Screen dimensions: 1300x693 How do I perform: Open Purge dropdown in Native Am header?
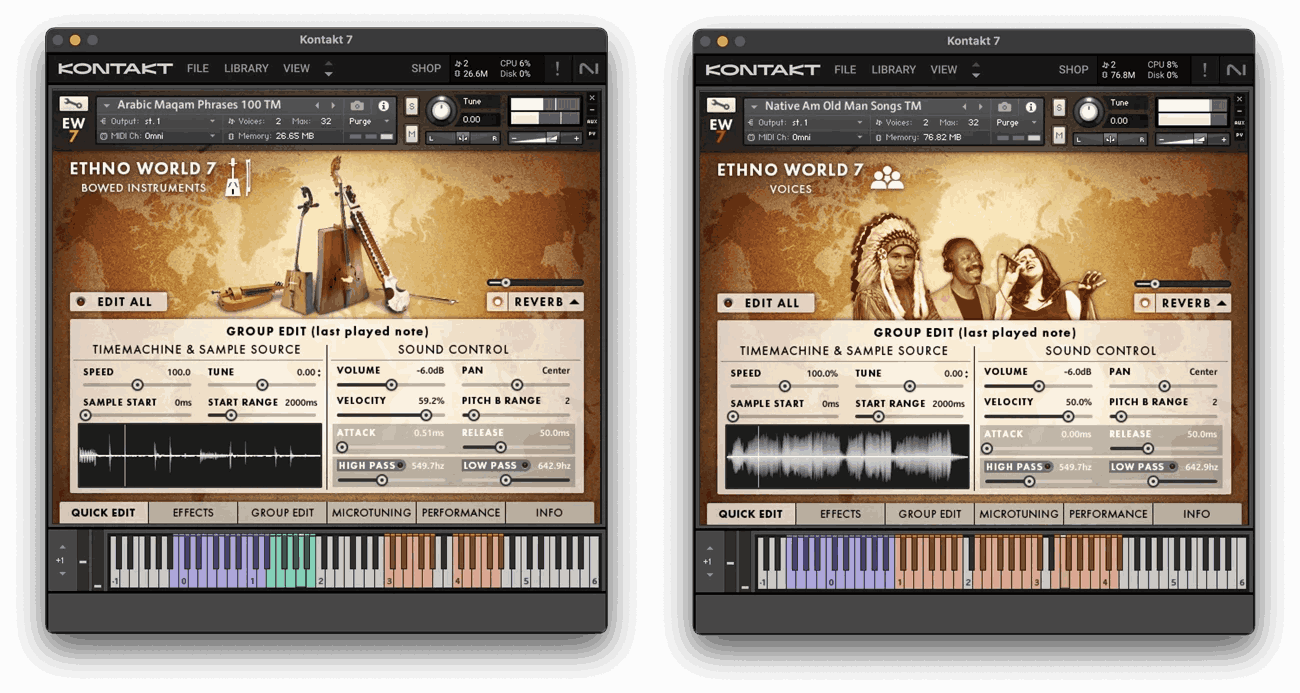pos(1016,122)
